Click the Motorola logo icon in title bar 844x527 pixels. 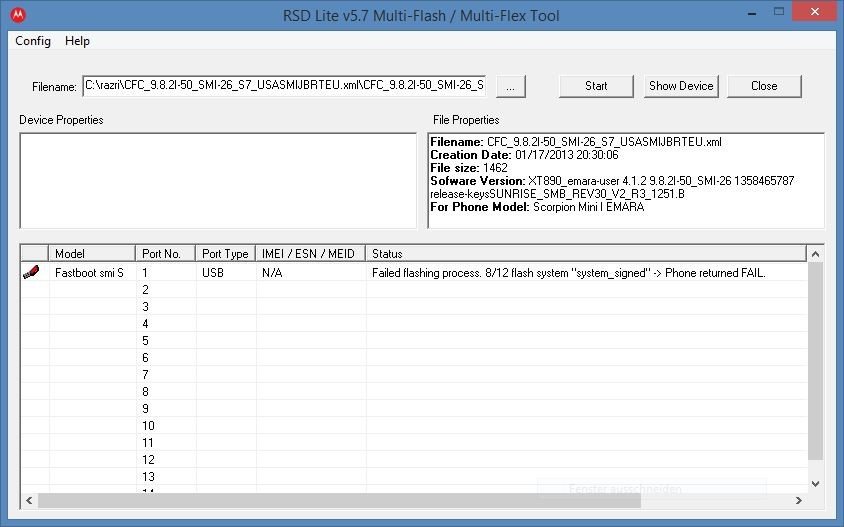click(x=18, y=15)
